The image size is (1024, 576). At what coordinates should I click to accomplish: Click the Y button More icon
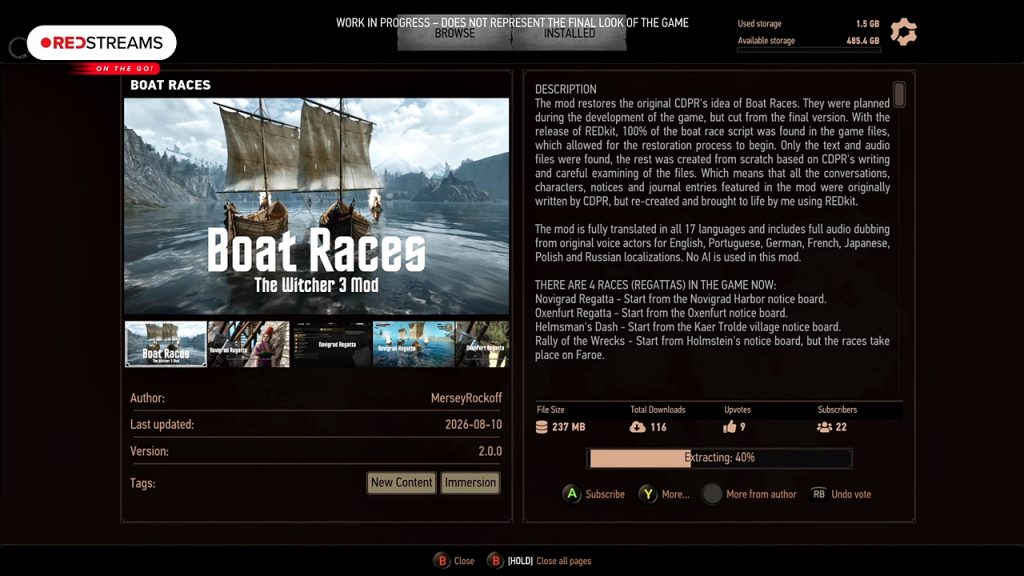(647, 494)
